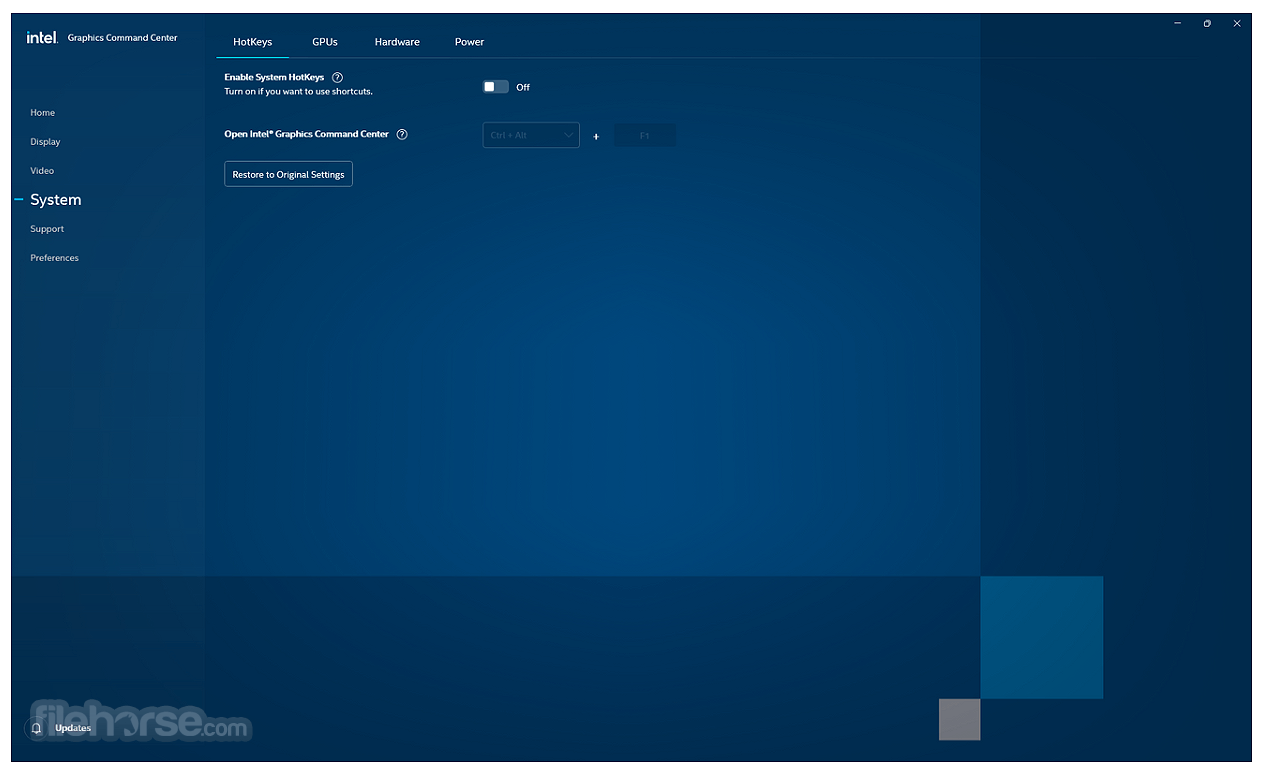Open Display section in sidebar
The height and width of the screenshot is (772, 1267).
(x=45, y=142)
